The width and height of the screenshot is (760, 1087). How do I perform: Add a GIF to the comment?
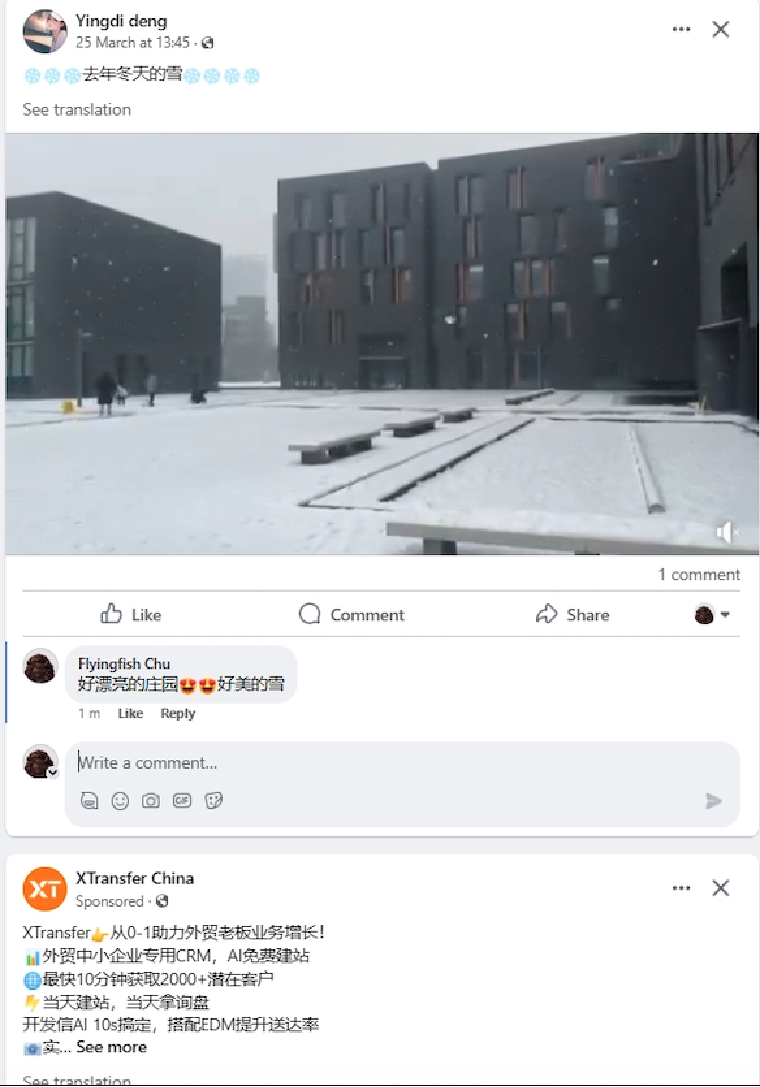[x=182, y=801]
